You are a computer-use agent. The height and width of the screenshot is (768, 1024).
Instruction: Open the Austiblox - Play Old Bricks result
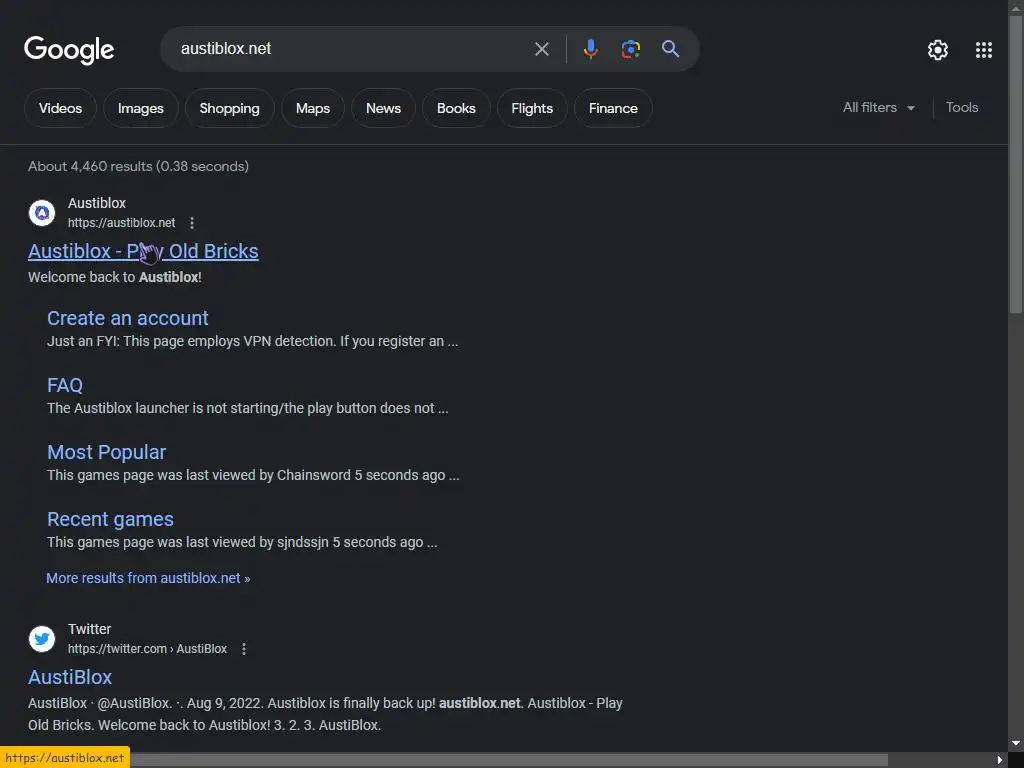[x=143, y=251]
